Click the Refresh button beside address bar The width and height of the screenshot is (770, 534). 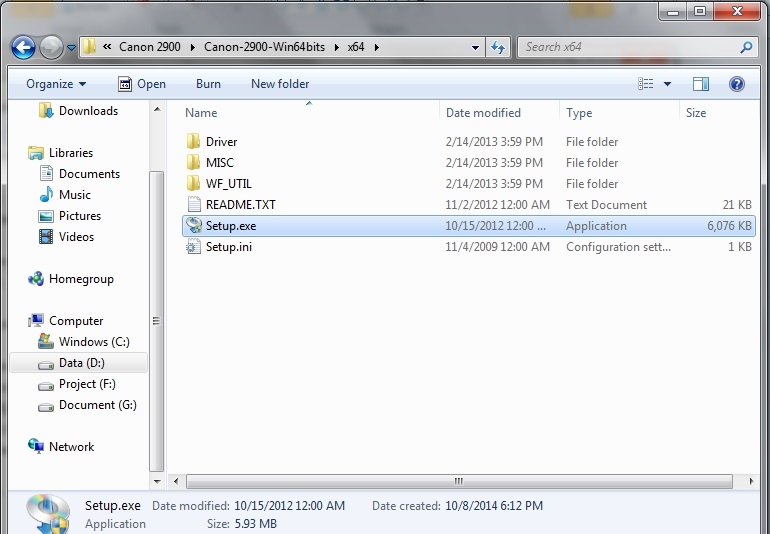498,47
